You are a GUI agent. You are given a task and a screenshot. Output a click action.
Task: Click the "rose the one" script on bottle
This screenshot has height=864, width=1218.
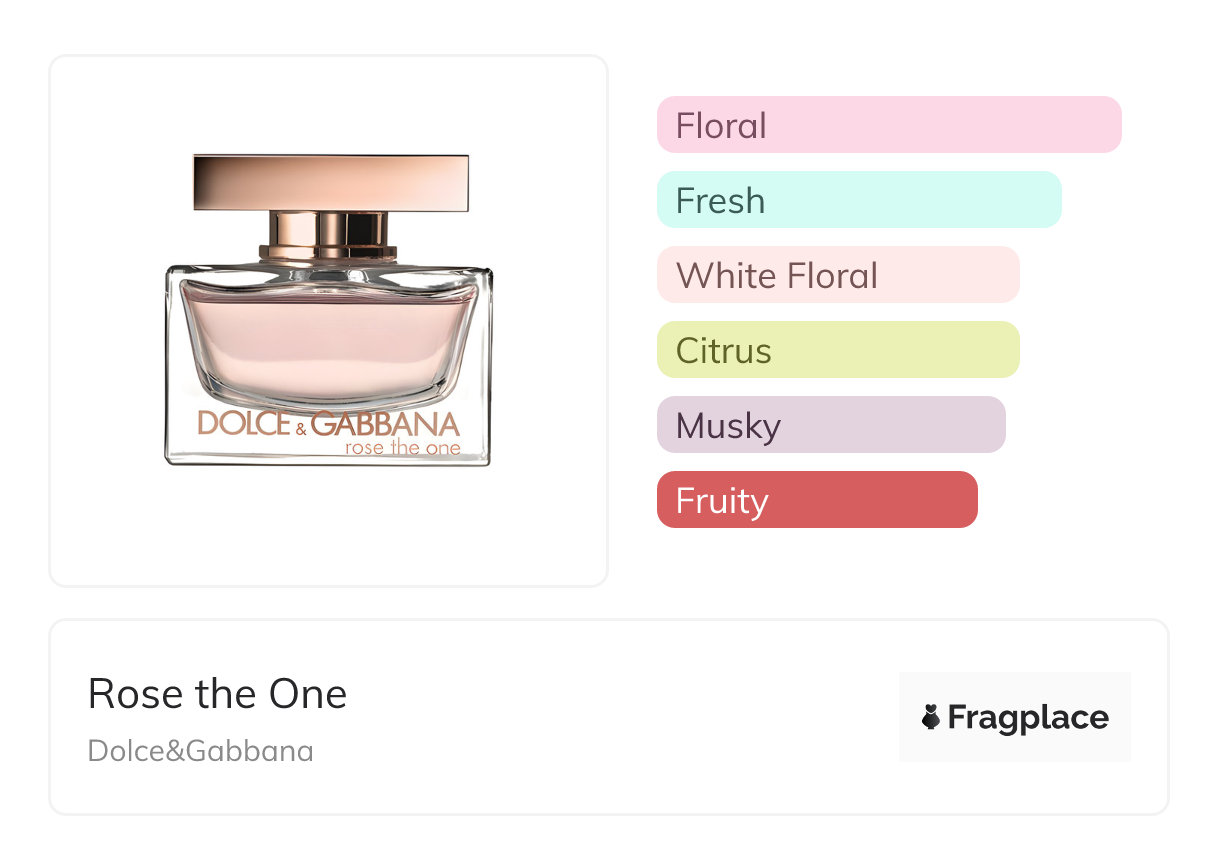[402, 448]
